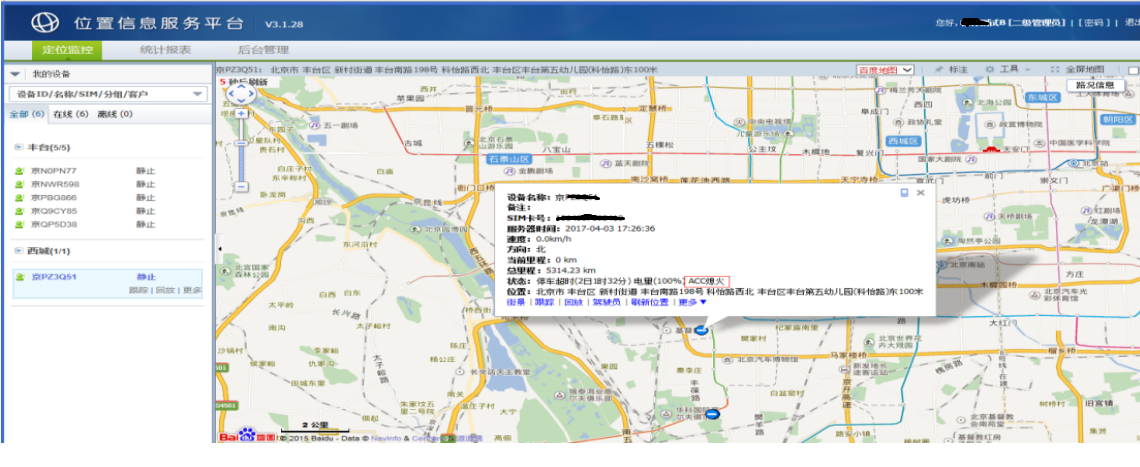Toggle the 路况信息 traffic info button

1095,85
